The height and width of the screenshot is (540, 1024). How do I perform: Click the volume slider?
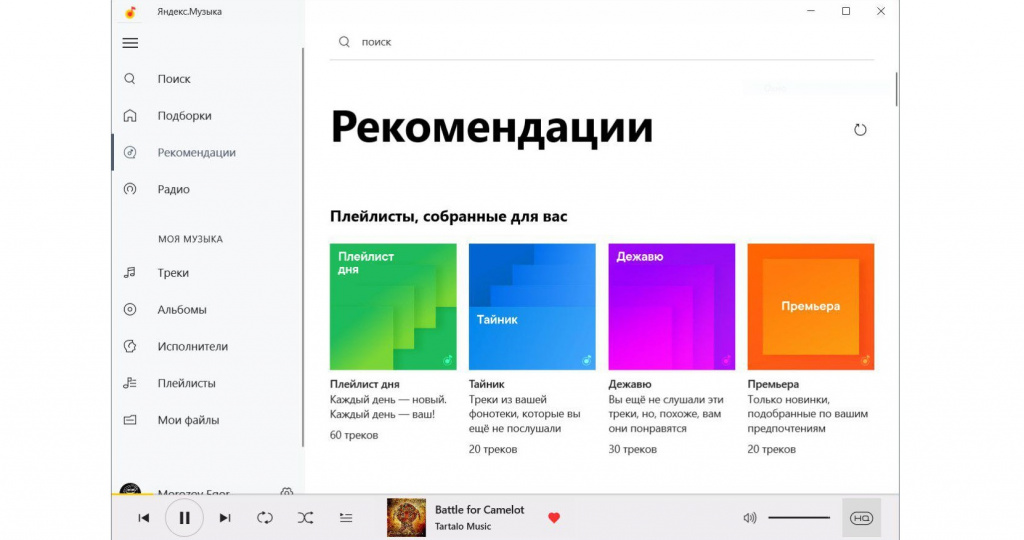(x=799, y=518)
